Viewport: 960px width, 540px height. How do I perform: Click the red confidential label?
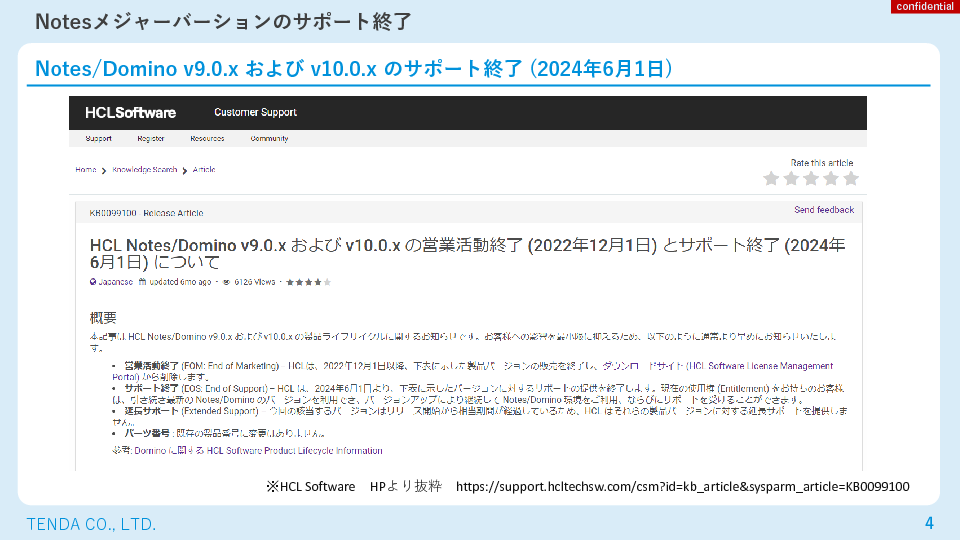924,7
